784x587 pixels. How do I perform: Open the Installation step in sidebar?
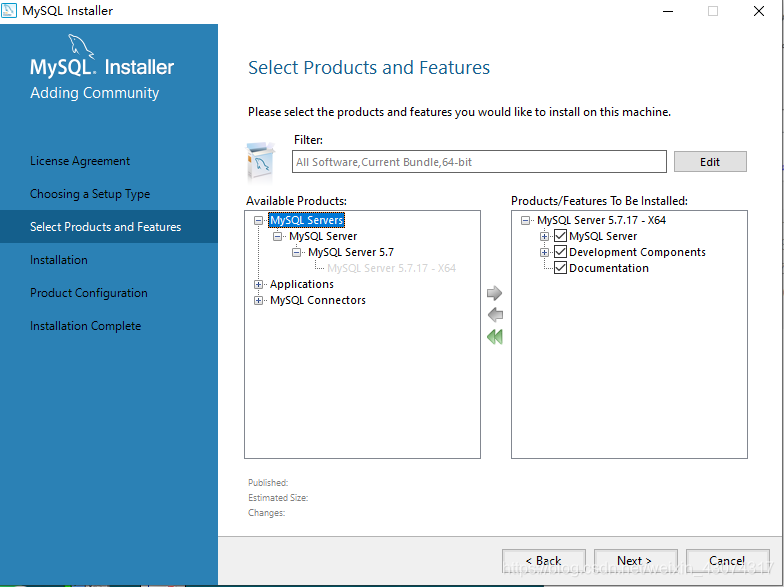pos(58,260)
